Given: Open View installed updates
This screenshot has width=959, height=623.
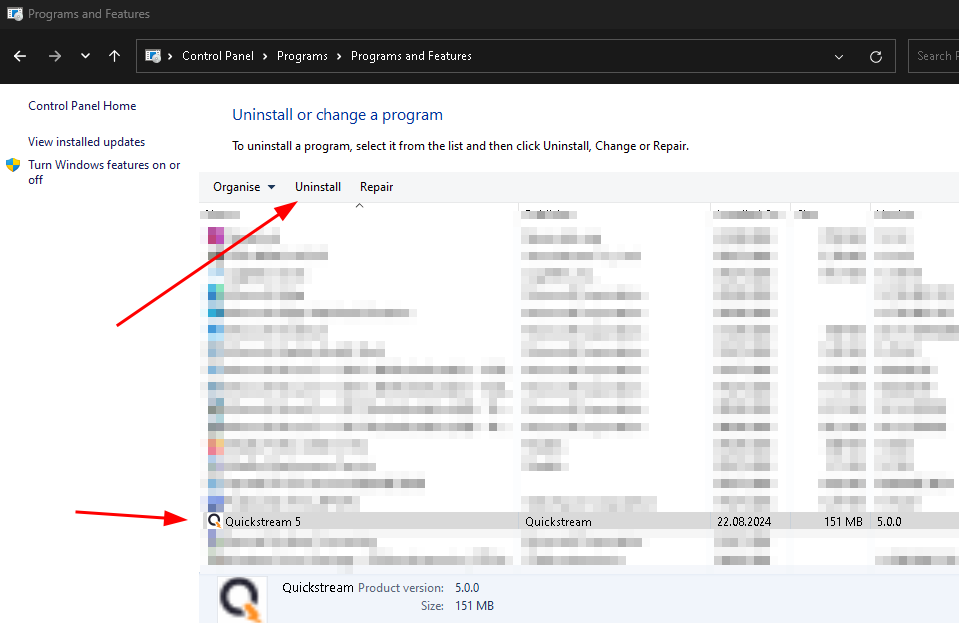Looking at the screenshot, I should [x=86, y=142].
